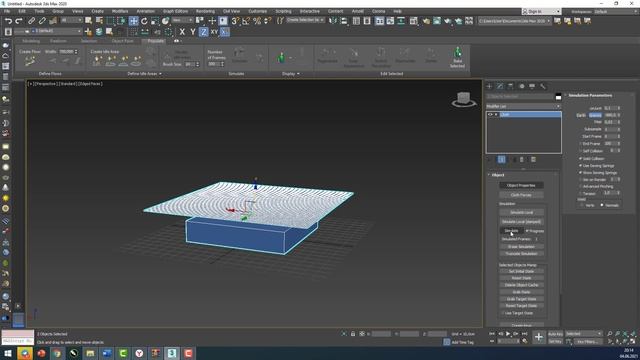
Task: Restrict axis constraint to X
Action: 182,32
